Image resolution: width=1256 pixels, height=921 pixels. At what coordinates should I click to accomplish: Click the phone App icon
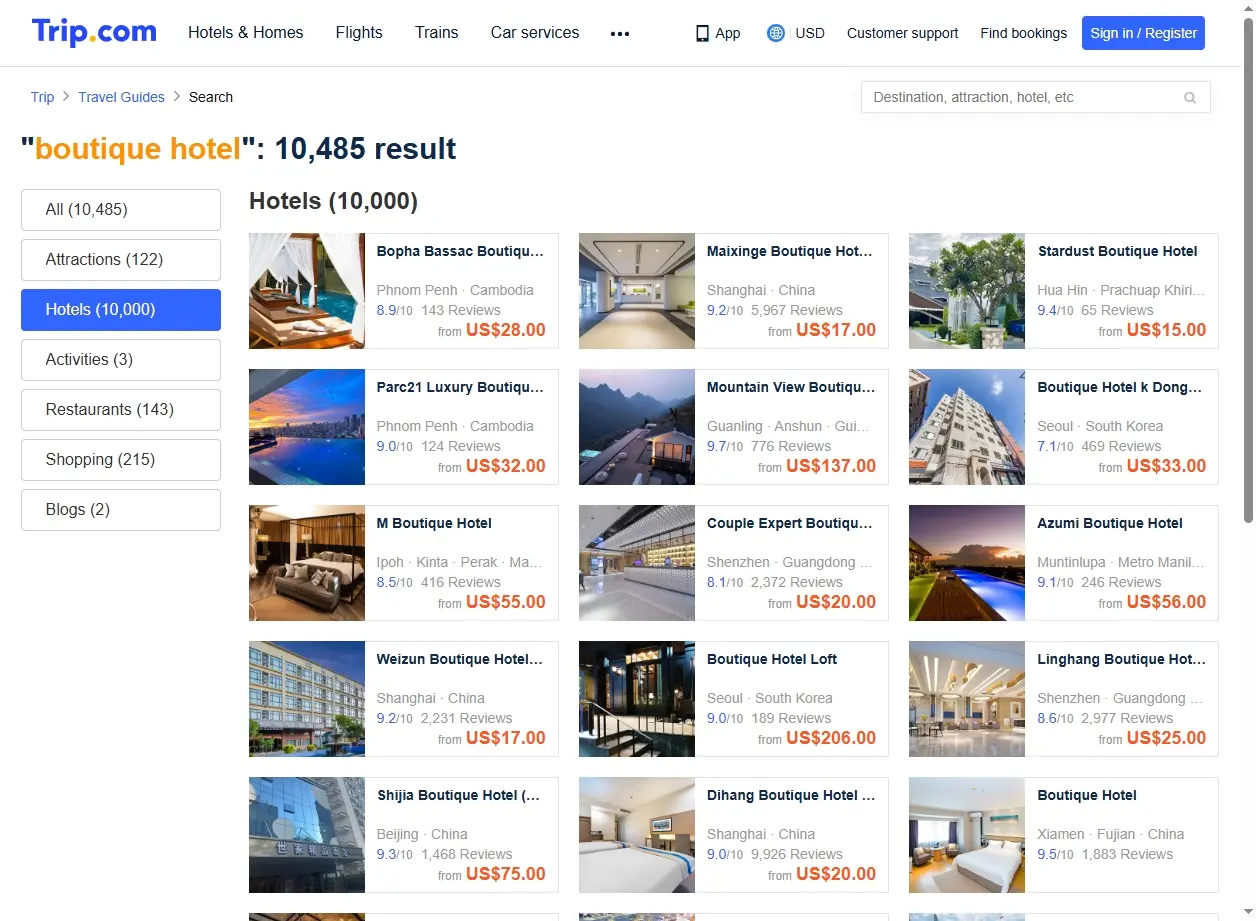(702, 33)
